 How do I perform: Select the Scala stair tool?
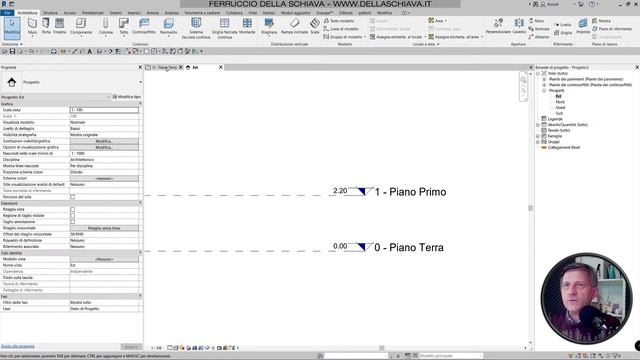315,27
